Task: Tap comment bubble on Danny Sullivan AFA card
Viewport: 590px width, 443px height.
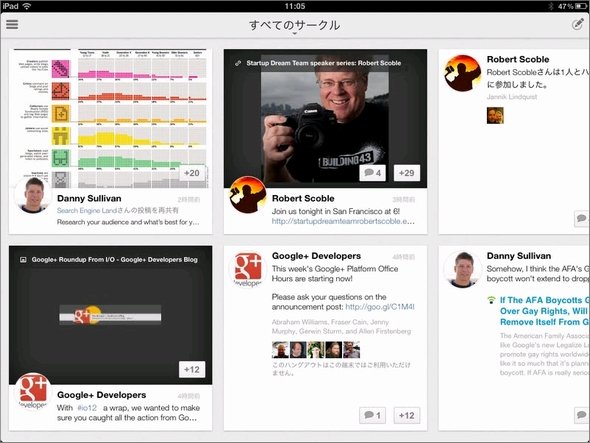Action: (x=582, y=415)
